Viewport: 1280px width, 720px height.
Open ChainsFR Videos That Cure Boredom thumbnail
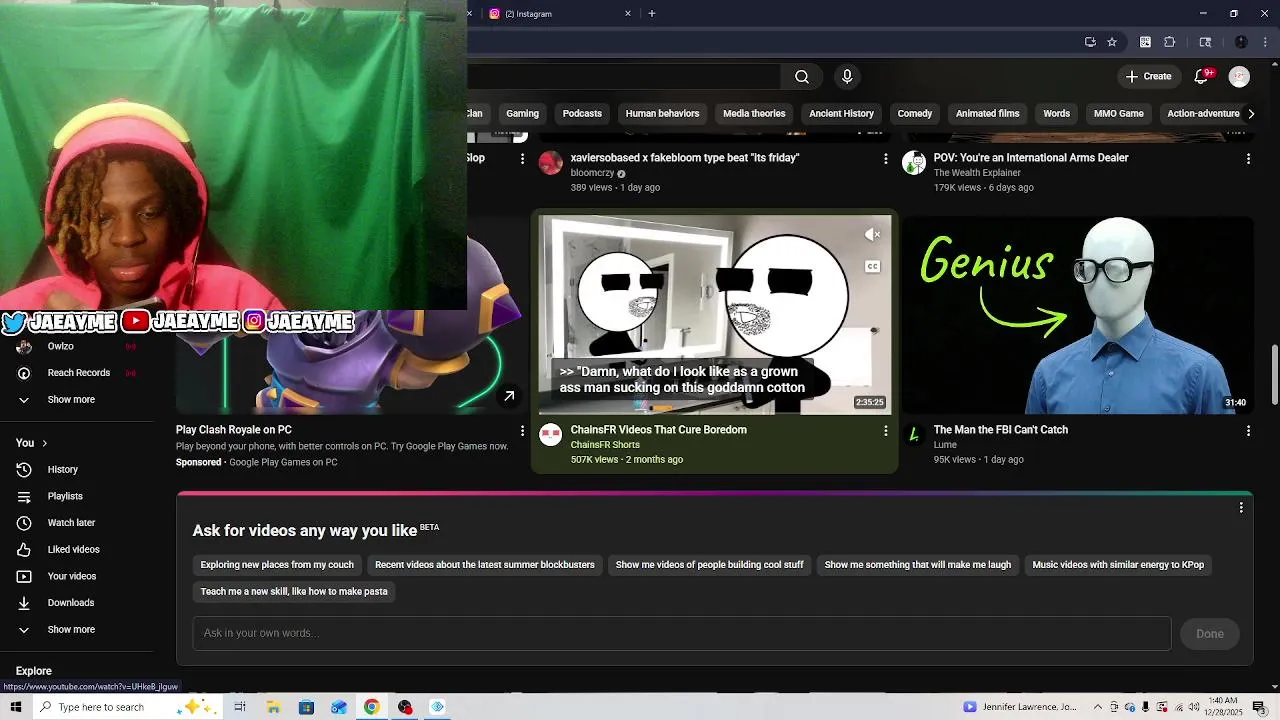pos(714,315)
